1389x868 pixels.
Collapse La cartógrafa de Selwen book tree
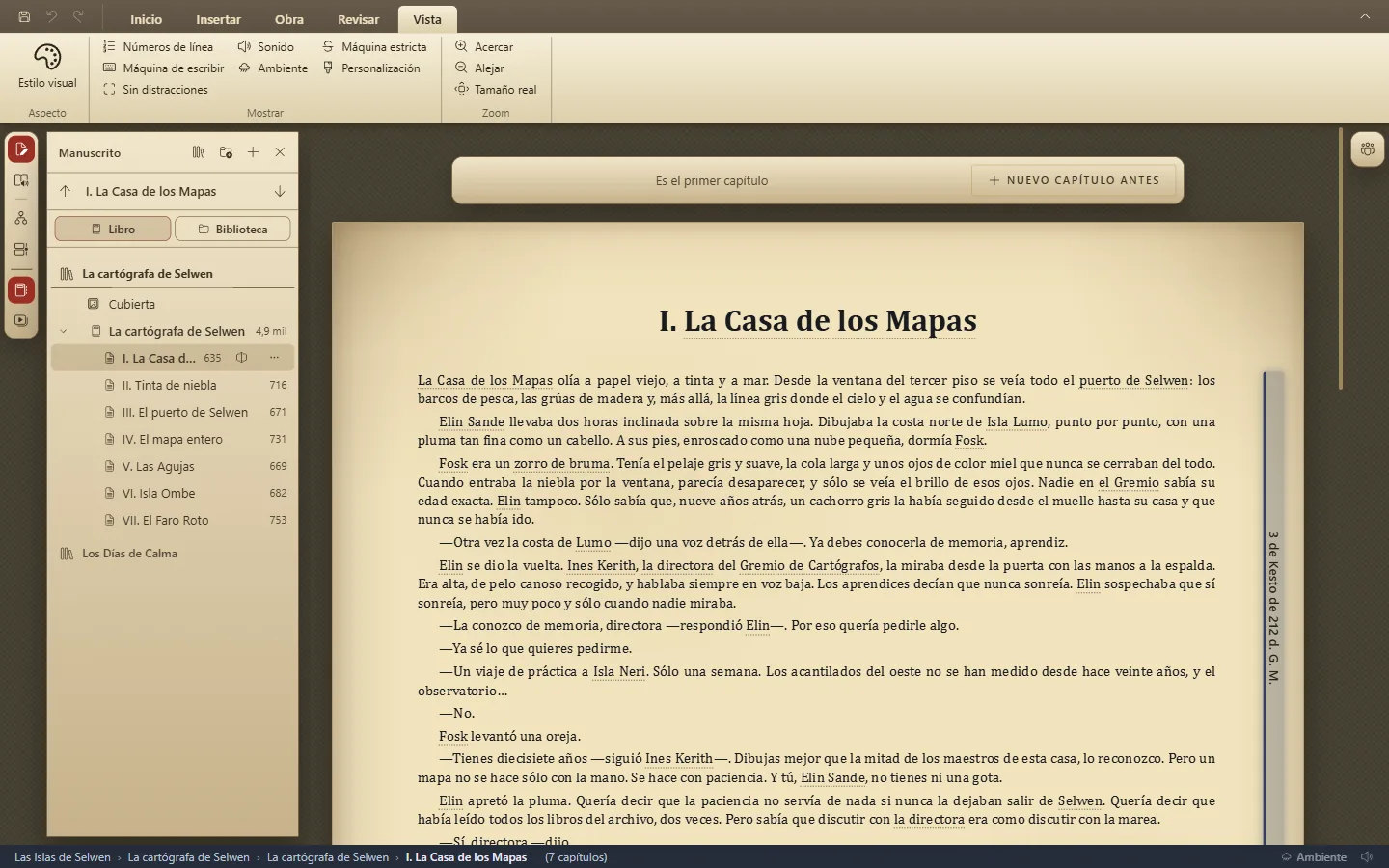tap(64, 331)
